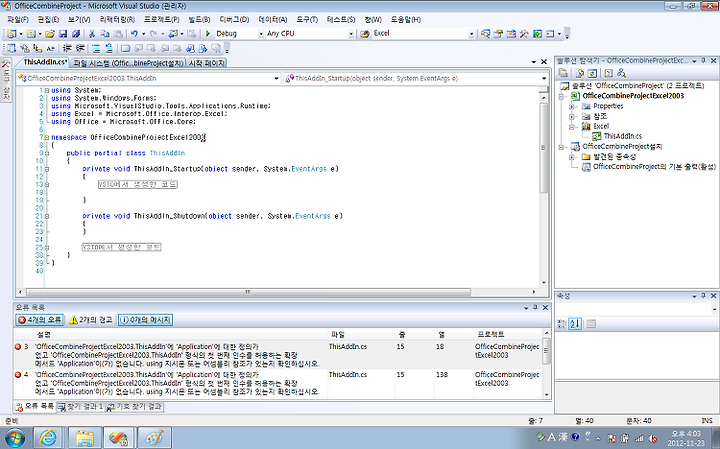Click the Undo arrow icon
Screen dimensions: 720x449
coord(134,34)
